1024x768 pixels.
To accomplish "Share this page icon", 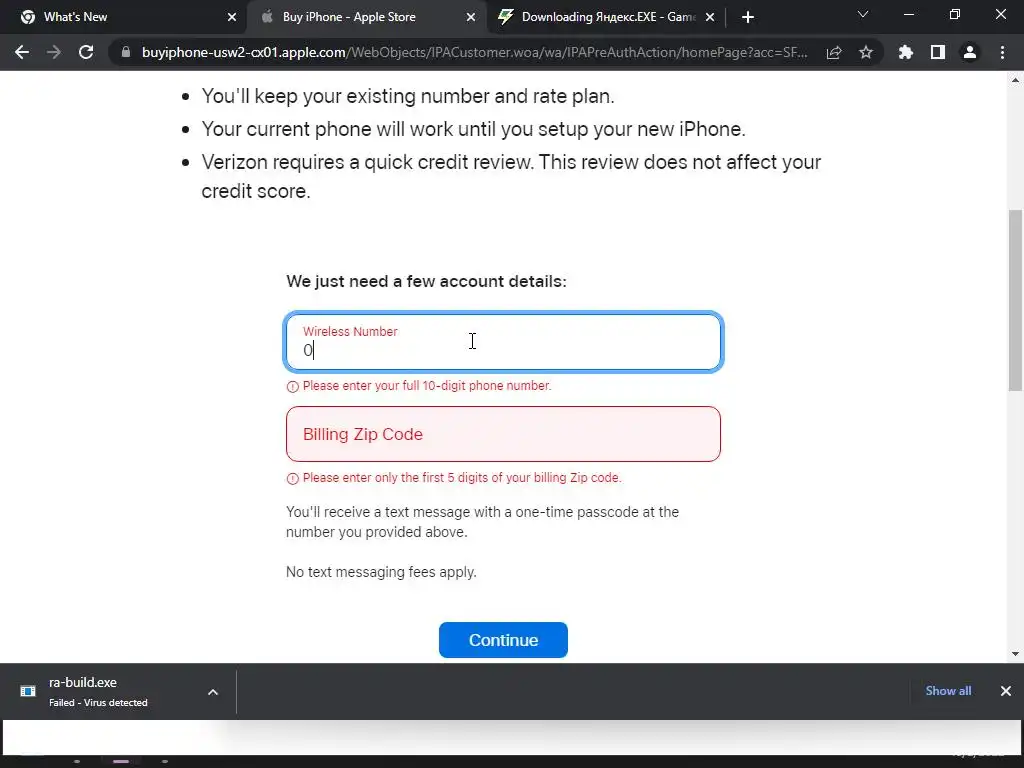I will 834,52.
